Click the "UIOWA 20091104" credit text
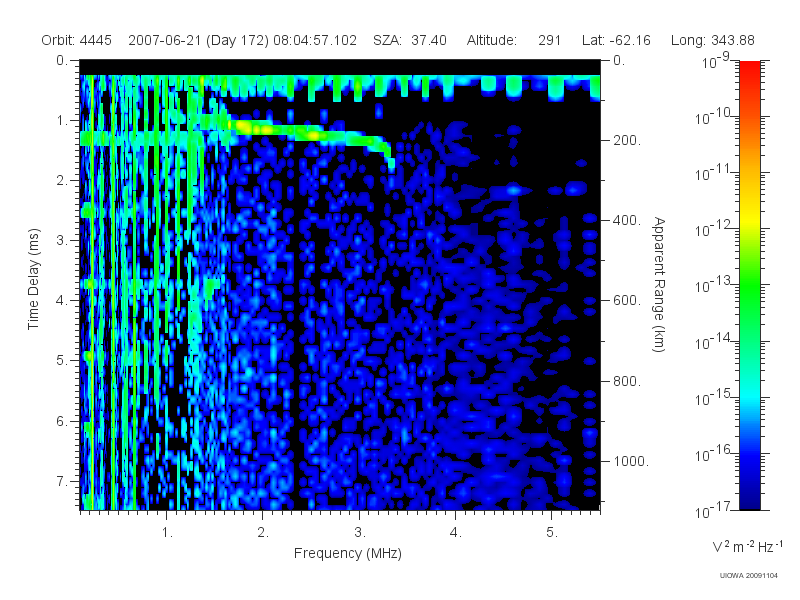The image size is (800, 600). (x=748, y=576)
